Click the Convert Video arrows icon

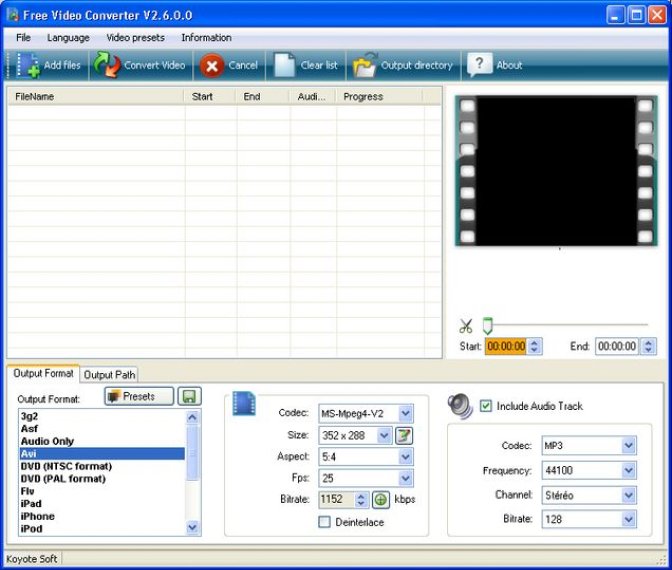click(x=107, y=65)
